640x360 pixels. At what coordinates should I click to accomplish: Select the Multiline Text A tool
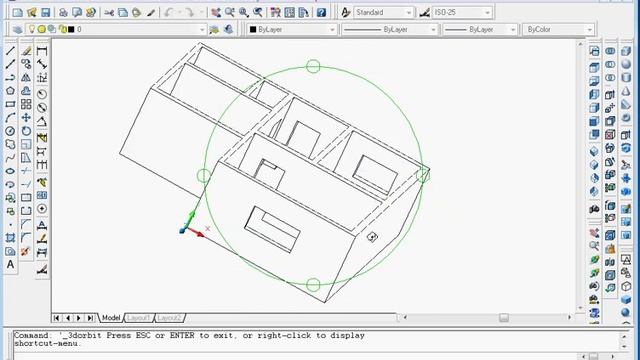click(x=10, y=264)
